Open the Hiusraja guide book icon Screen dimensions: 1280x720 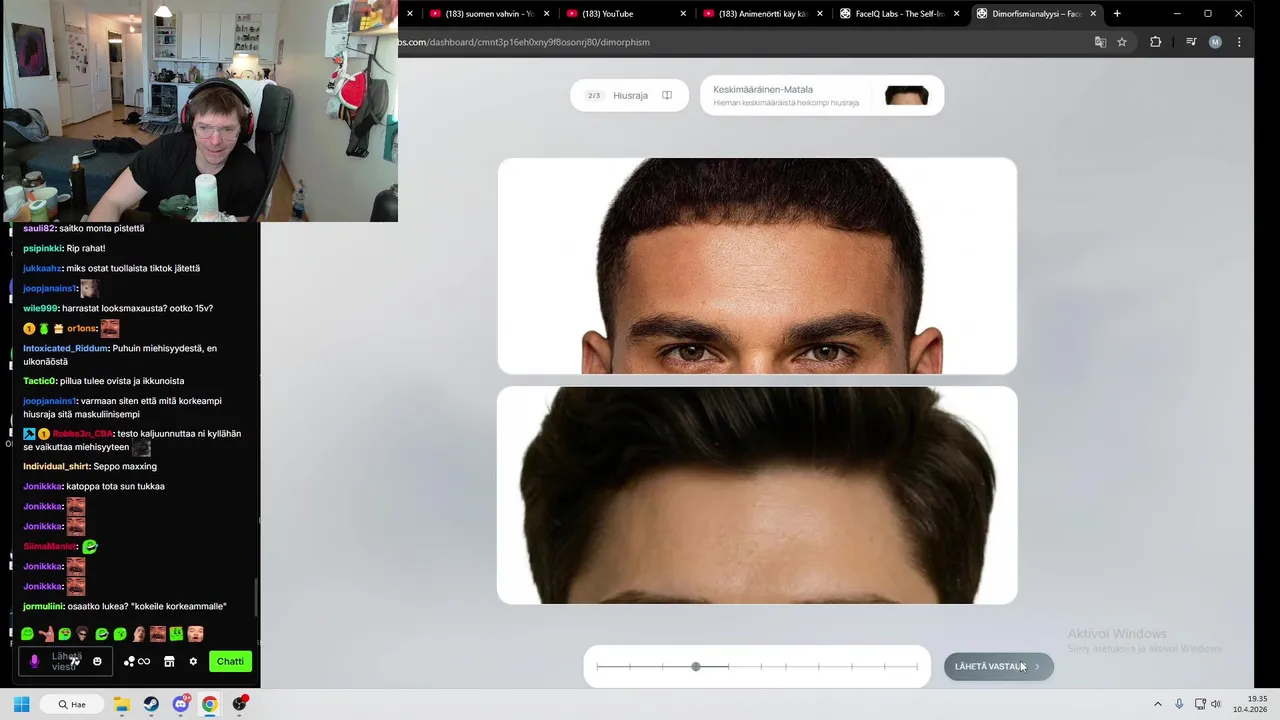(x=667, y=96)
